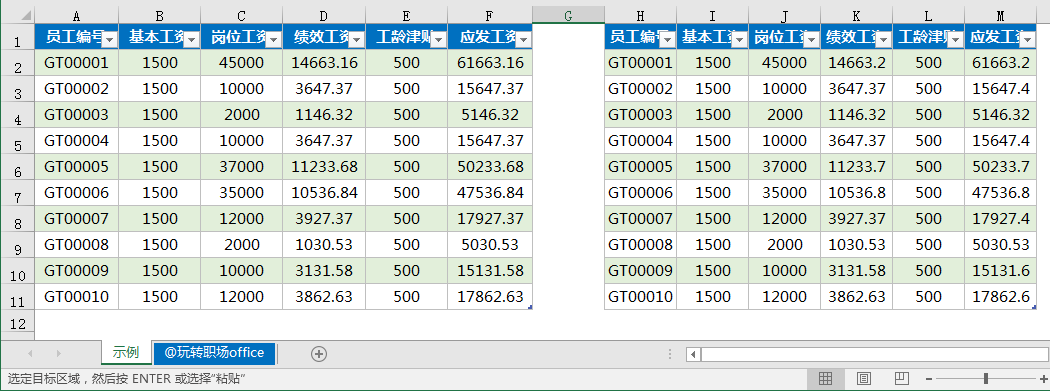Select column A header
Screen dimensions: 1050x391
tap(76, 15)
